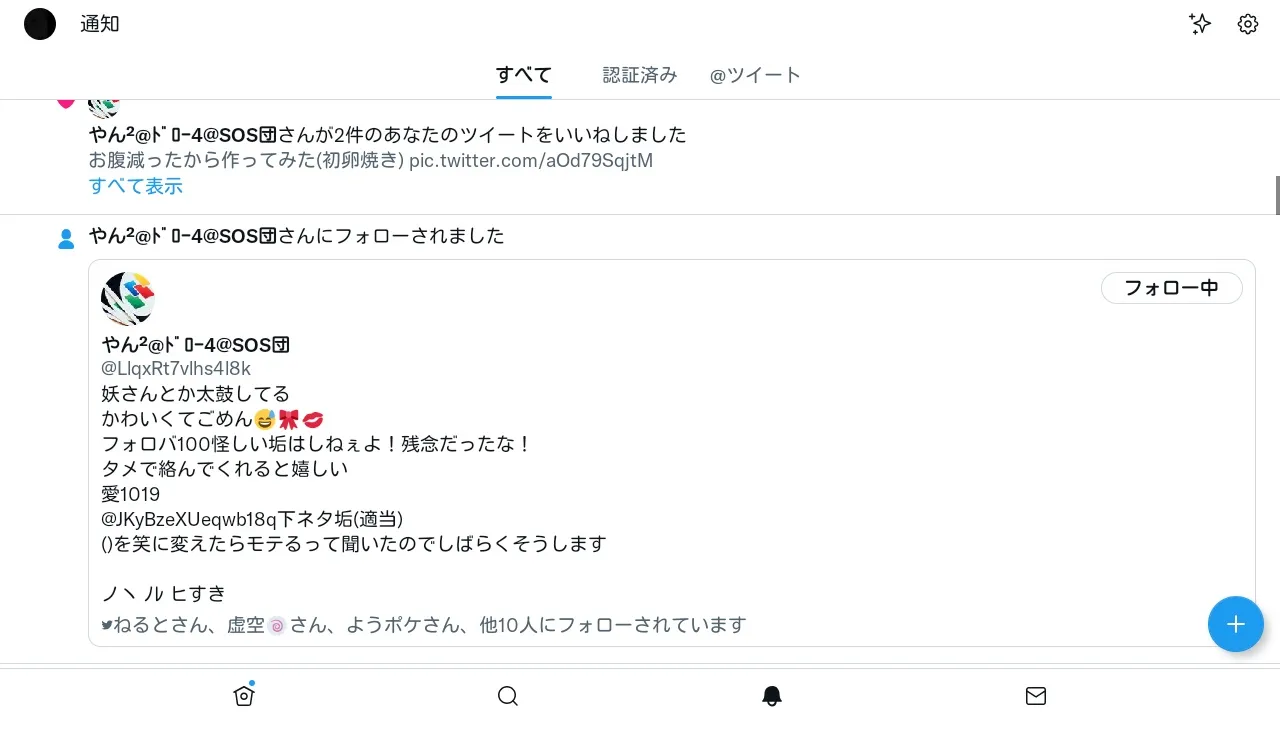Toggle the フォロー中 following button
1280x729 pixels.
1172,288
